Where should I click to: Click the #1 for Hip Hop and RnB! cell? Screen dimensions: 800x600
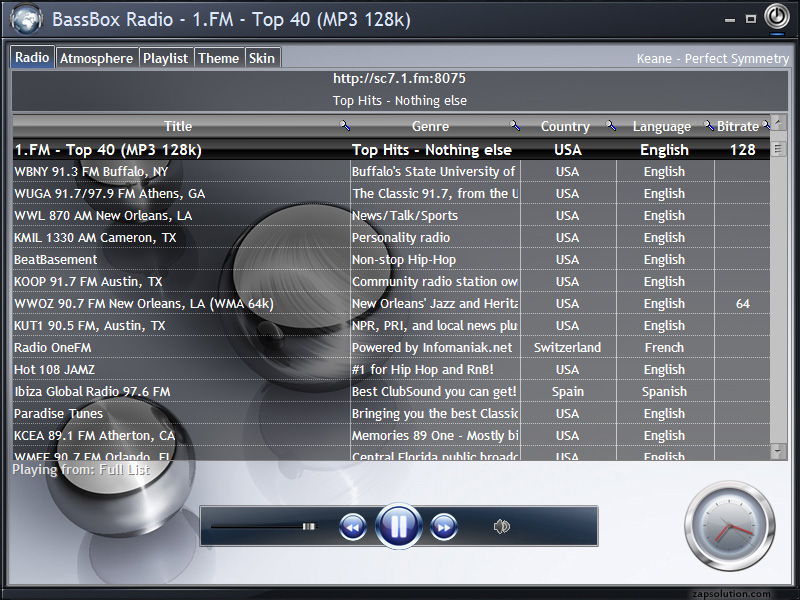tap(435, 369)
